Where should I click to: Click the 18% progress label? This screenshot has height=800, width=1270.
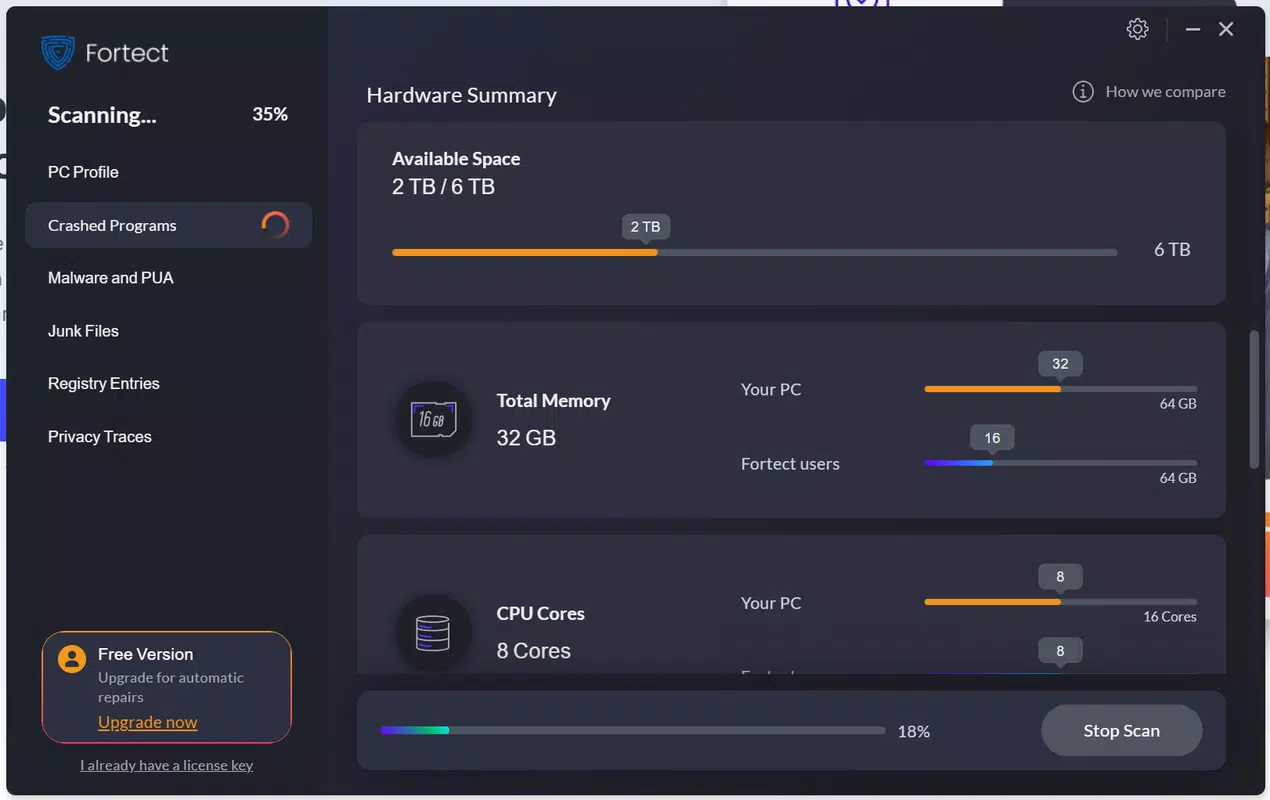[914, 732]
